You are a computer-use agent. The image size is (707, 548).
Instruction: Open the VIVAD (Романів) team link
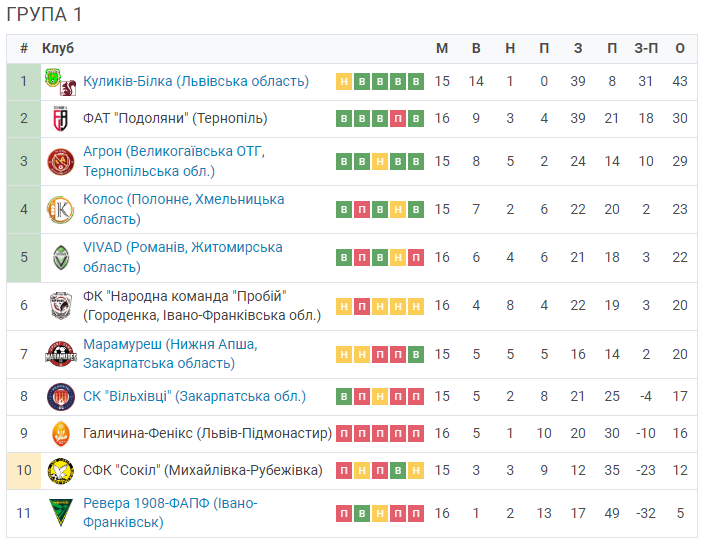tap(183, 257)
